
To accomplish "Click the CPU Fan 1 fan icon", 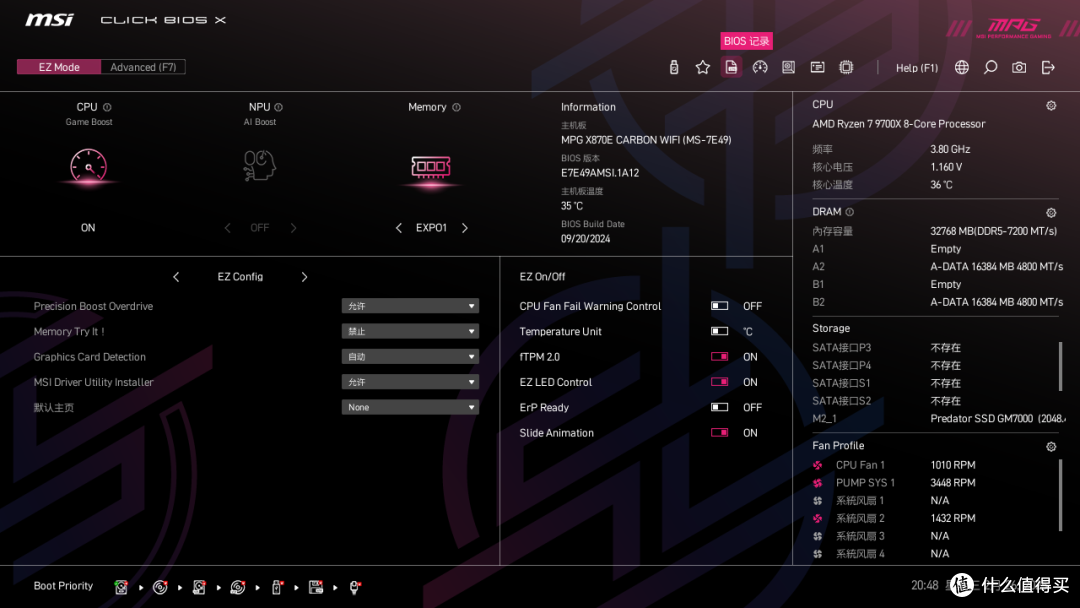I will tap(818, 465).
